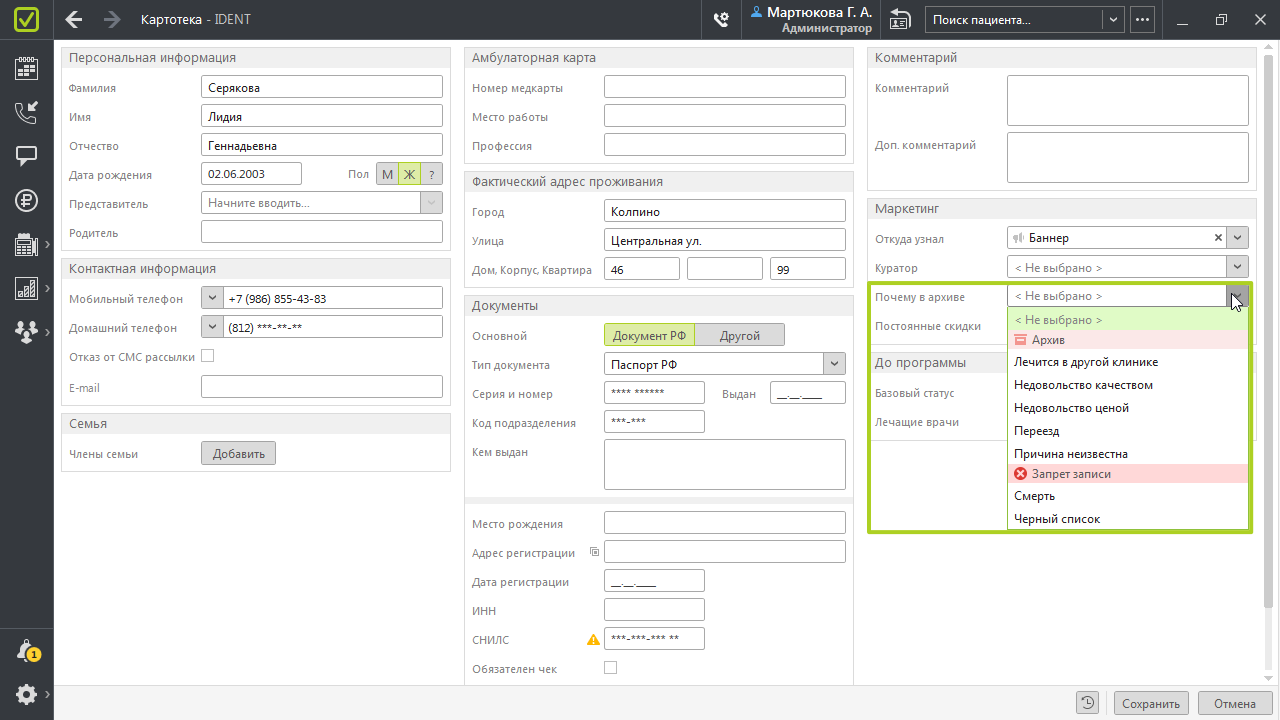Viewport: 1280px width, 720px height.
Task: Go back using the back arrow
Action: click(73, 19)
